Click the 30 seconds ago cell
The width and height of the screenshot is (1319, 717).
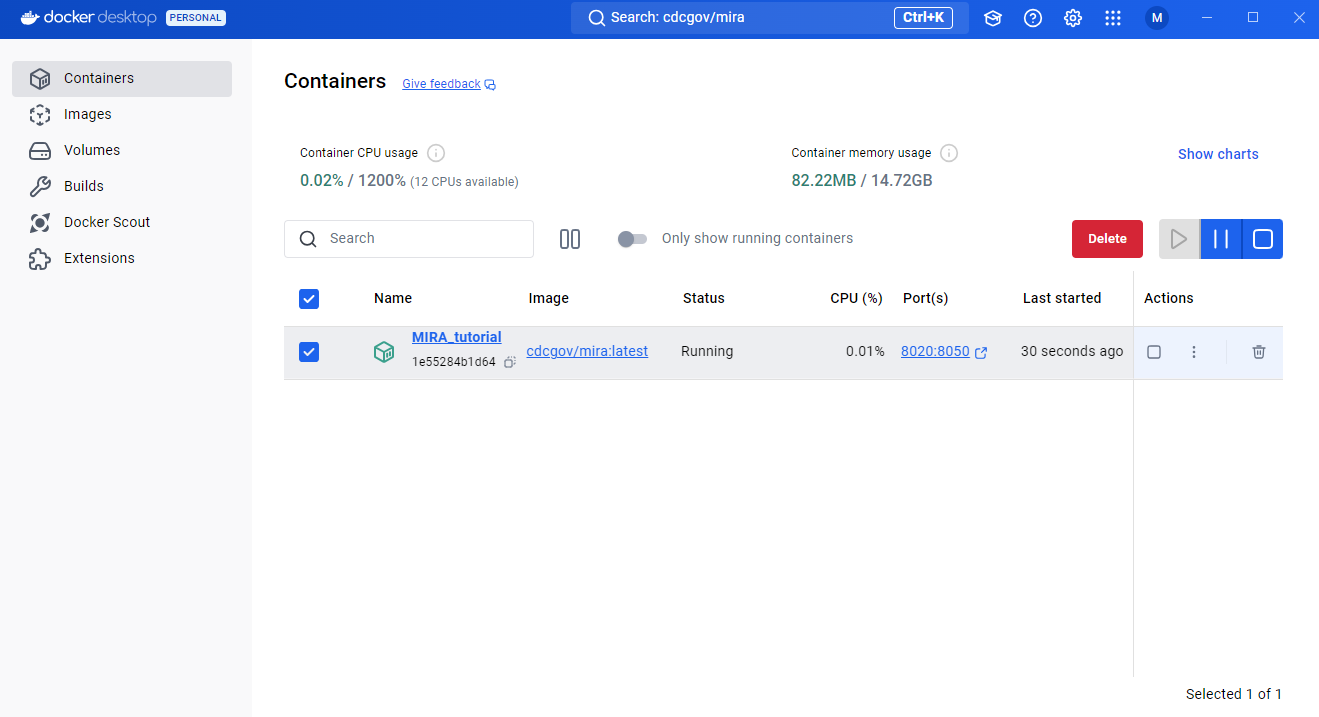tap(1072, 351)
